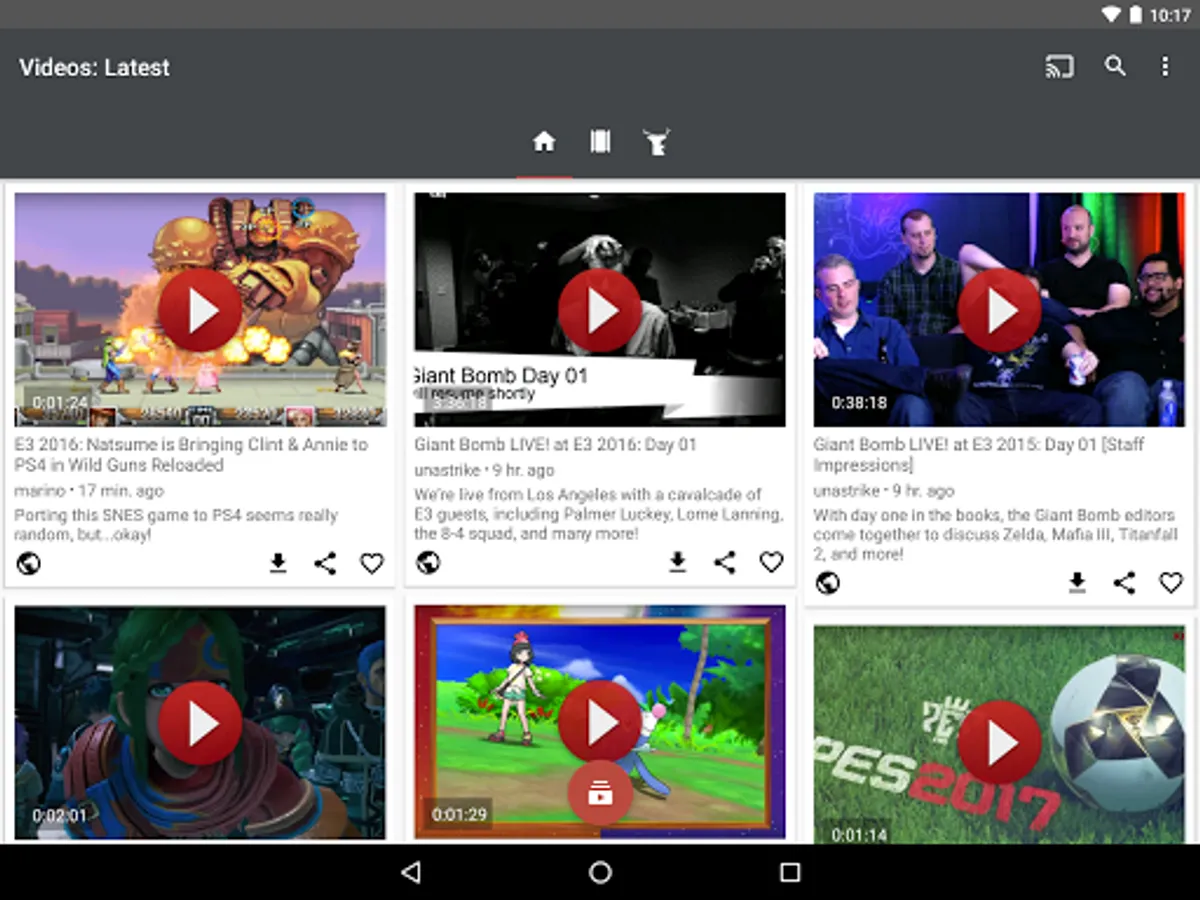Play the PES 2017 video
Screen dimensions: 1200x900
tap(999, 742)
